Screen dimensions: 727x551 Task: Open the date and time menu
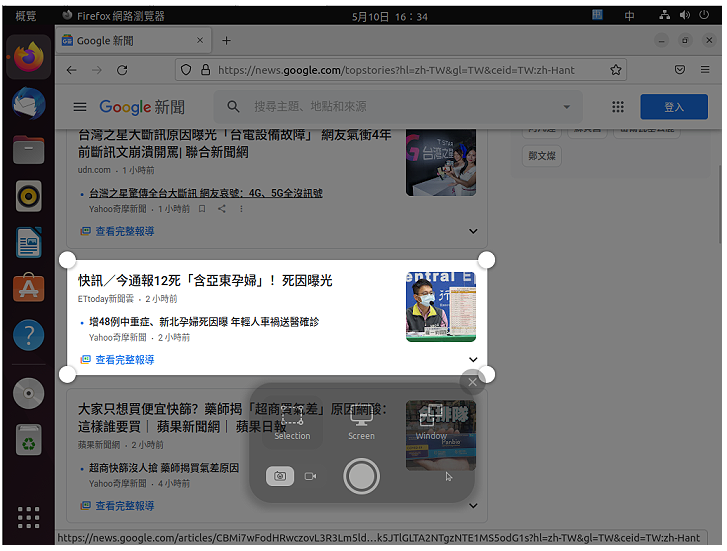(389, 17)
